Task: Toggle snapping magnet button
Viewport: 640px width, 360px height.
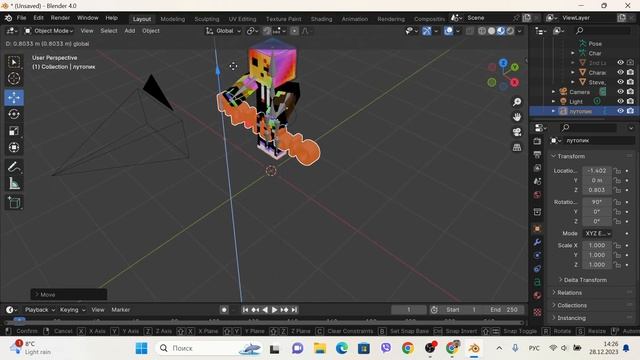Action: [x=267, y=31]
